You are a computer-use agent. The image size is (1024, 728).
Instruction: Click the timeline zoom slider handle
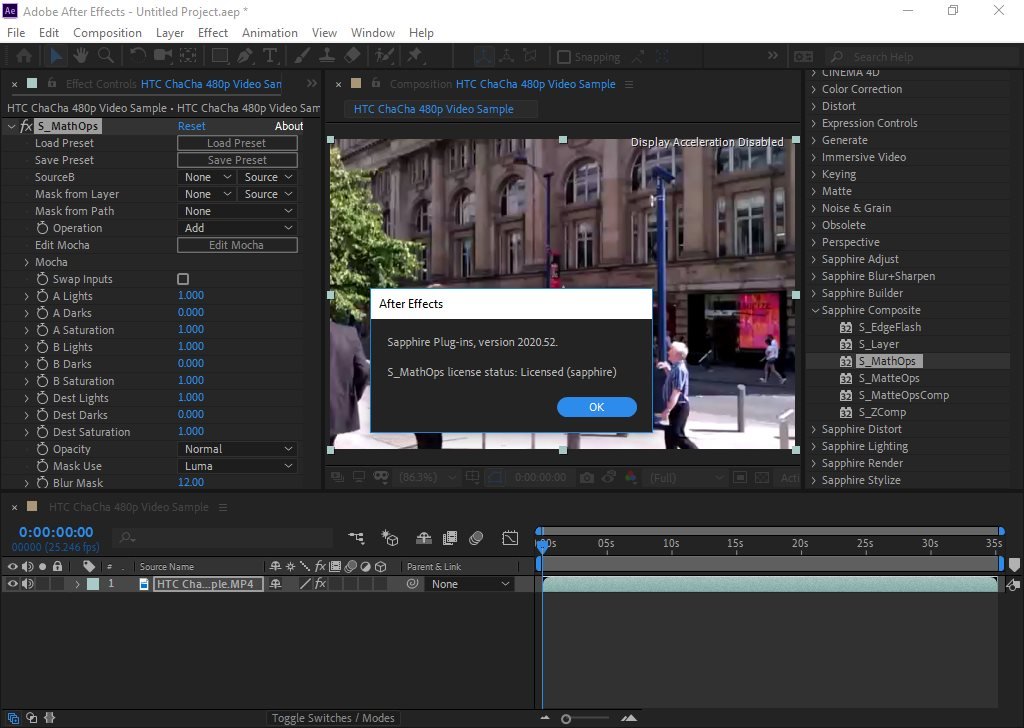(x=566, y=718)
